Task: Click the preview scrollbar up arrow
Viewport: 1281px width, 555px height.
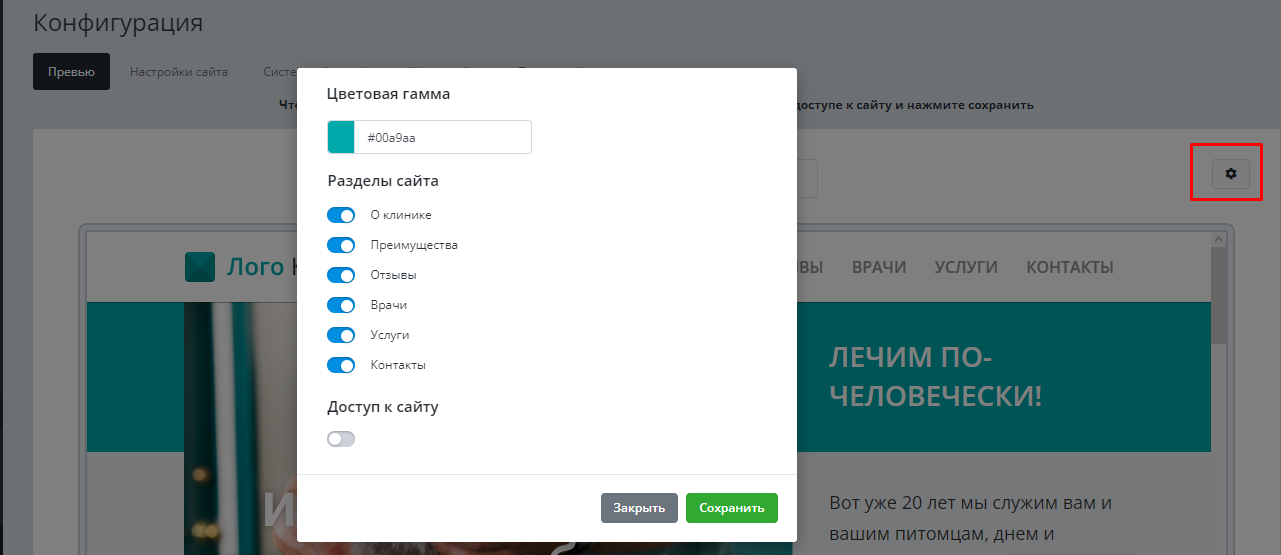Action: (1218, 240)
